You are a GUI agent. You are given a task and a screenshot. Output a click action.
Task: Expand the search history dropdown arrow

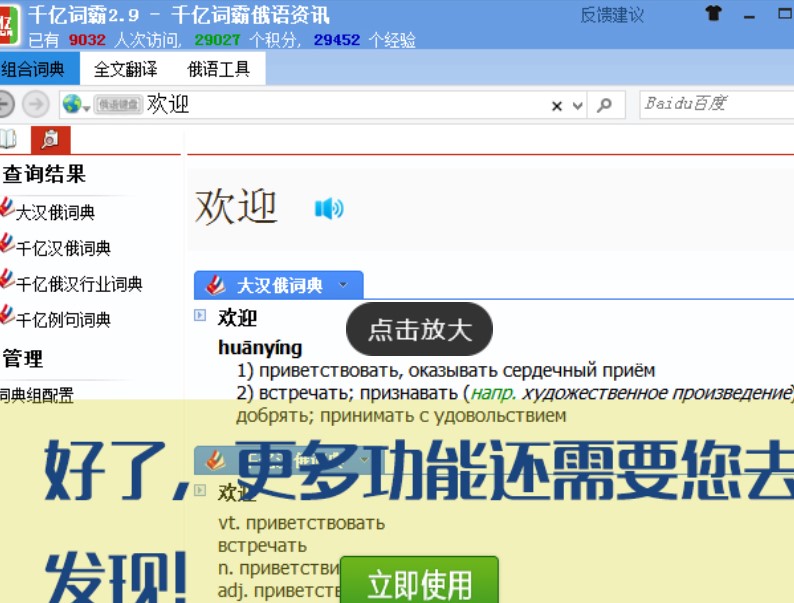point(577,106)
